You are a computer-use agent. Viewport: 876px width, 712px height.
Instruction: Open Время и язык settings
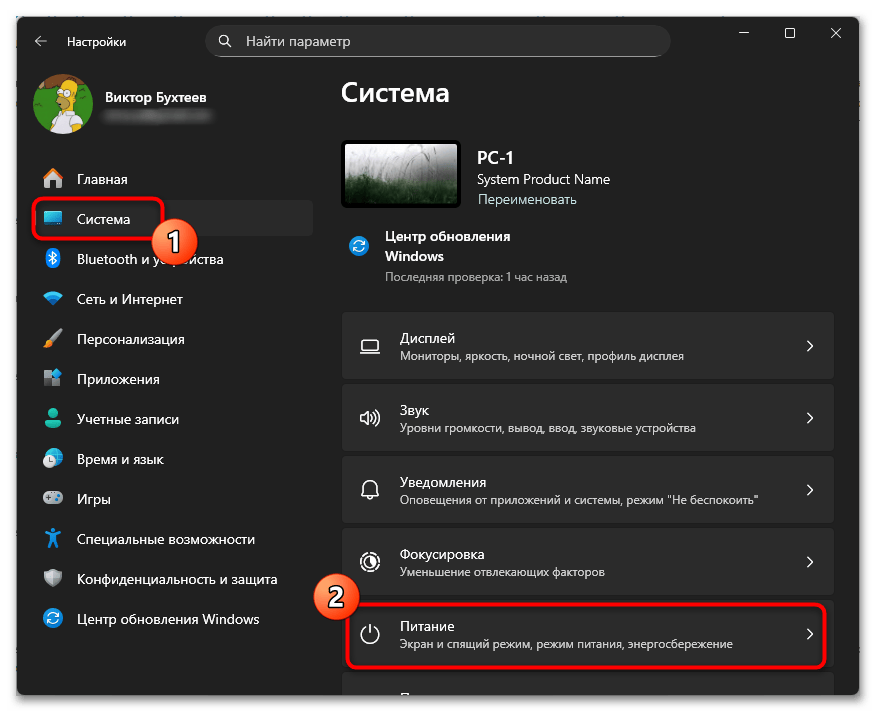click(x=173, y=459)
